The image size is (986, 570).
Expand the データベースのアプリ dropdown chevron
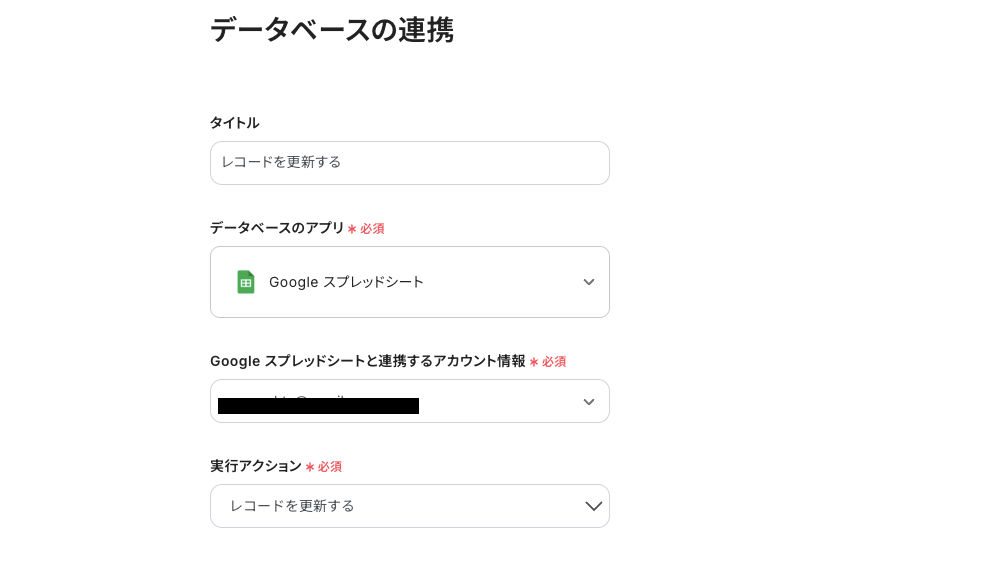tap(589, 282)
